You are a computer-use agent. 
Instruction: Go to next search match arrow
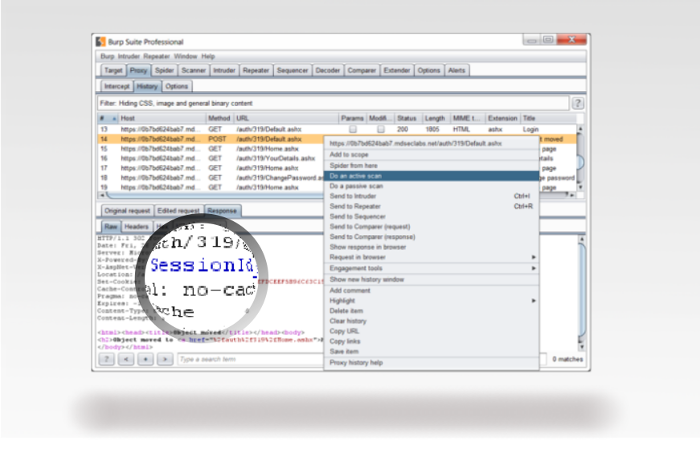pos(165,359)
